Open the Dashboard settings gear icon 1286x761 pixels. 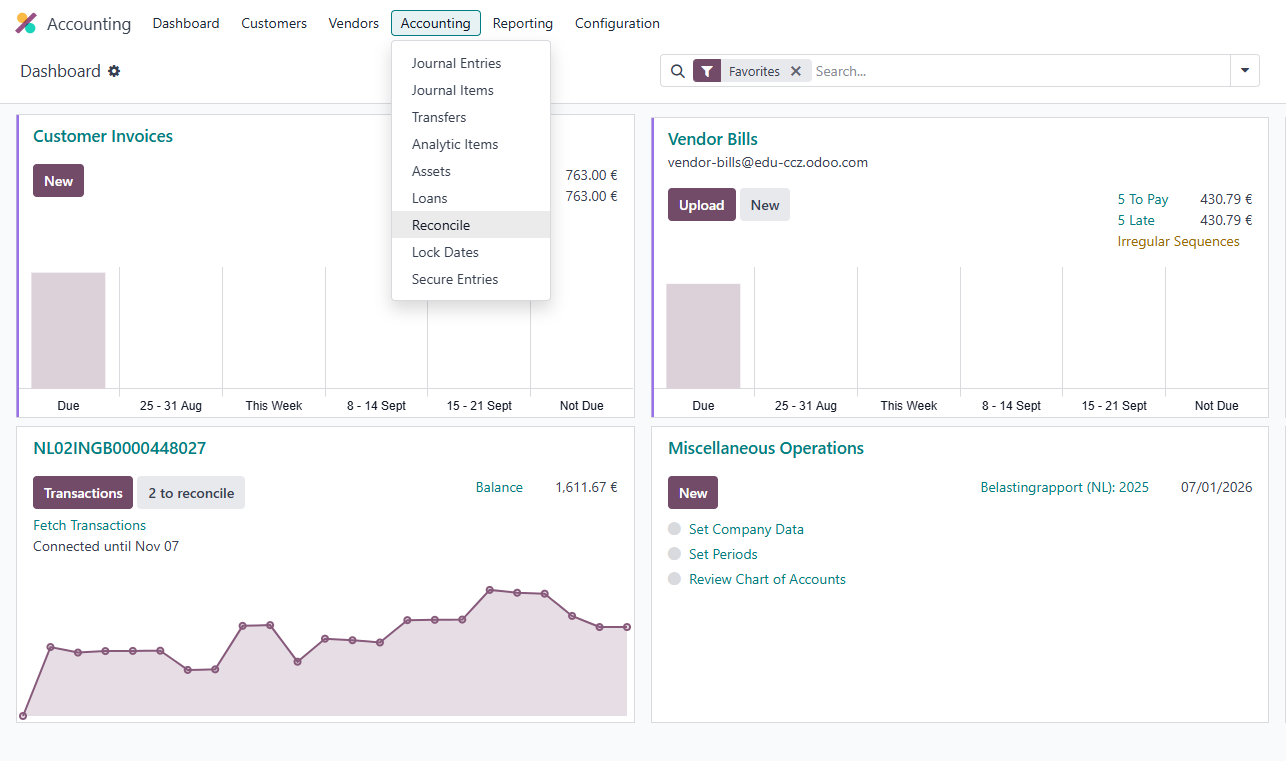(114, 71)
